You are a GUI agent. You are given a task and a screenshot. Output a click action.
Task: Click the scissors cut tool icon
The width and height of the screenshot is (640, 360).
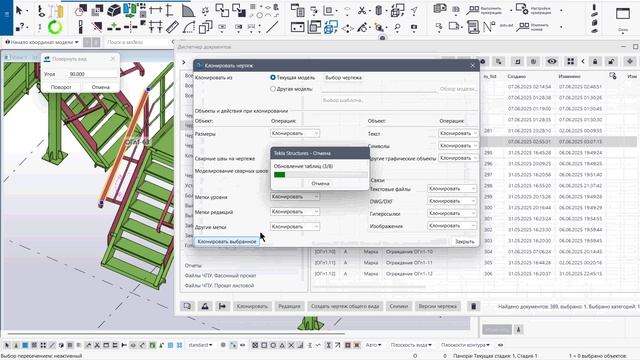[x=362, y=11]
